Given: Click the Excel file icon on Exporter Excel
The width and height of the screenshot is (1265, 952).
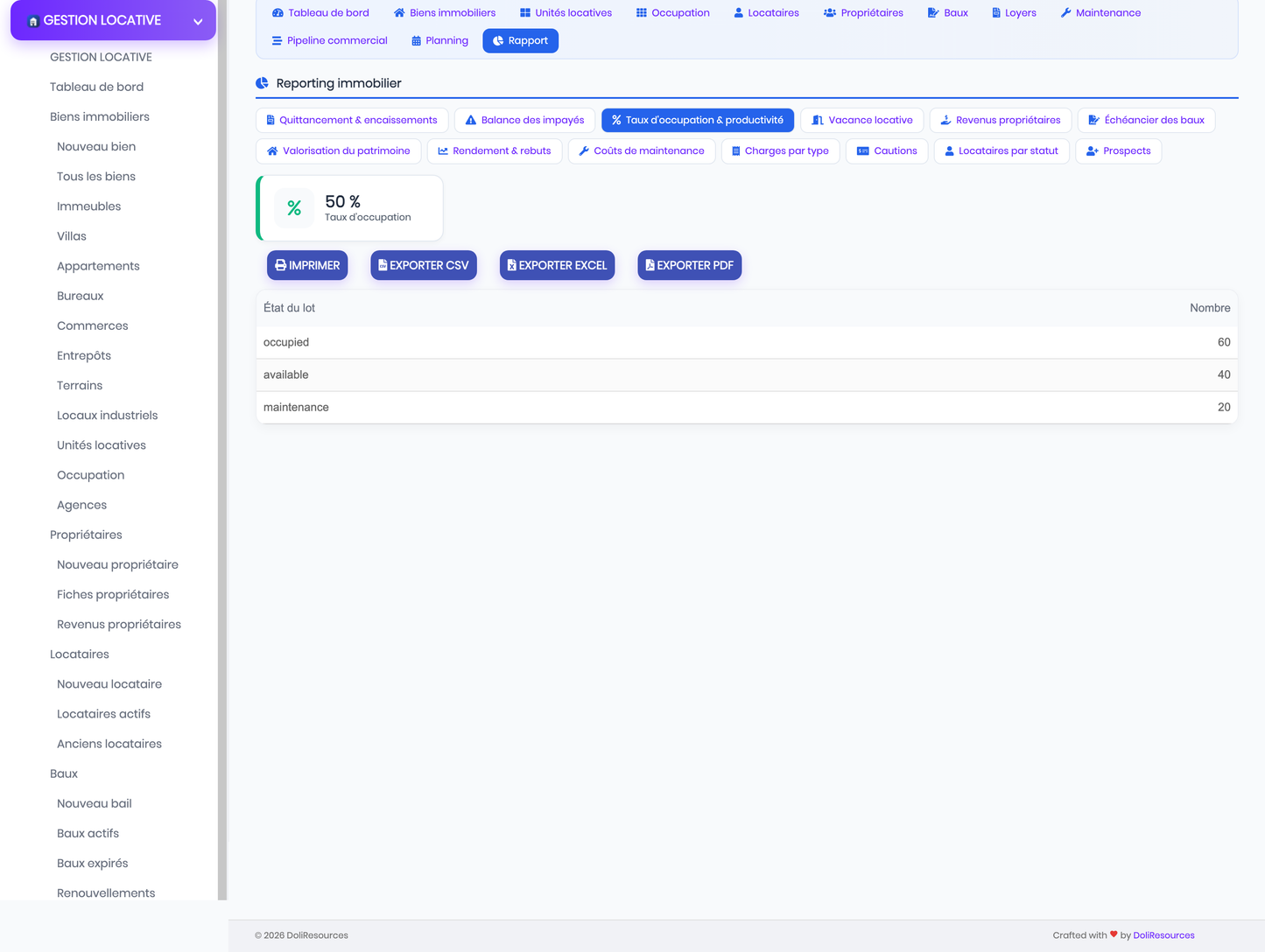Looking at the screenshot, I should click(x=511, y=265).
